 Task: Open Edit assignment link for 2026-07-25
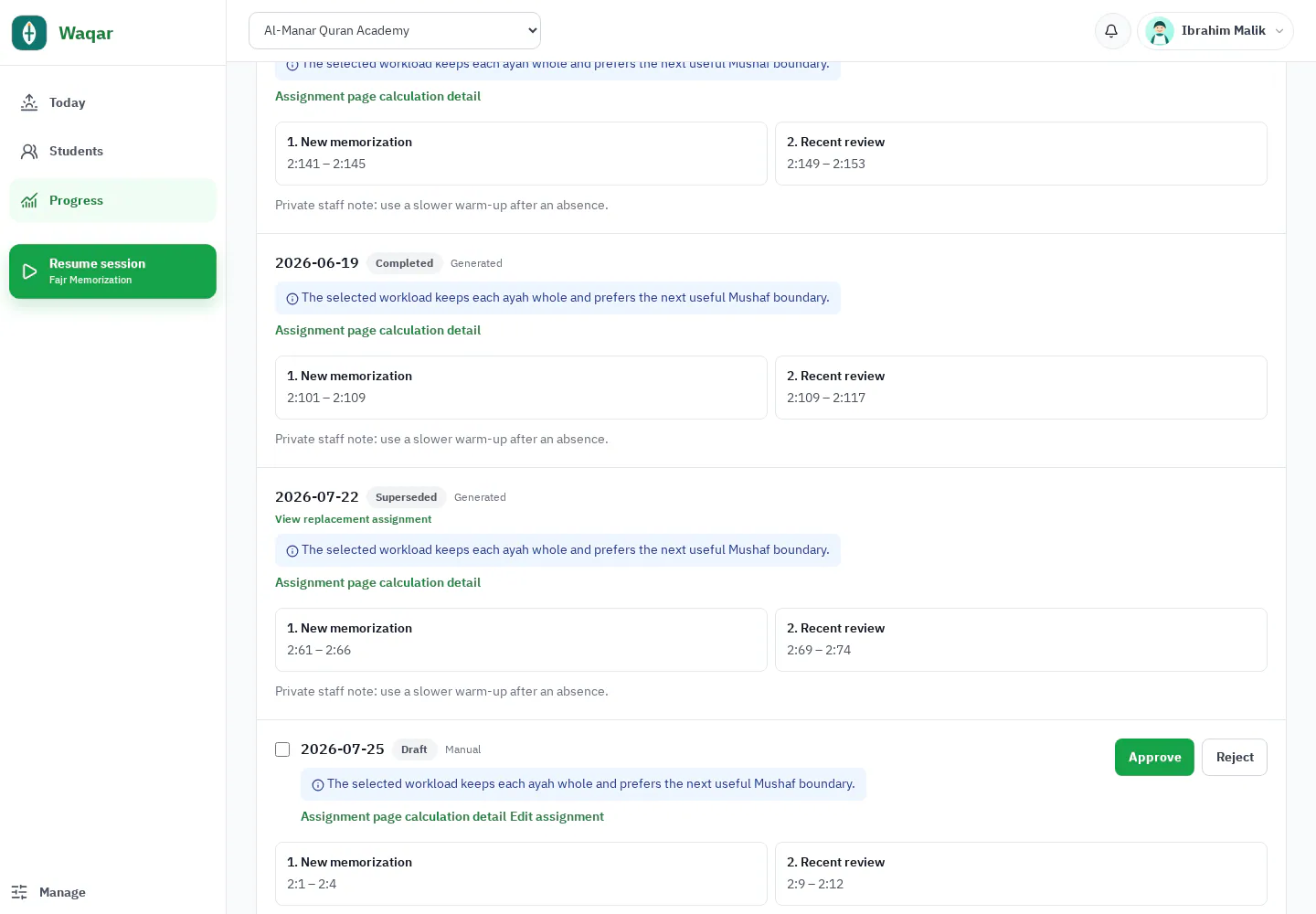point(557,816)
